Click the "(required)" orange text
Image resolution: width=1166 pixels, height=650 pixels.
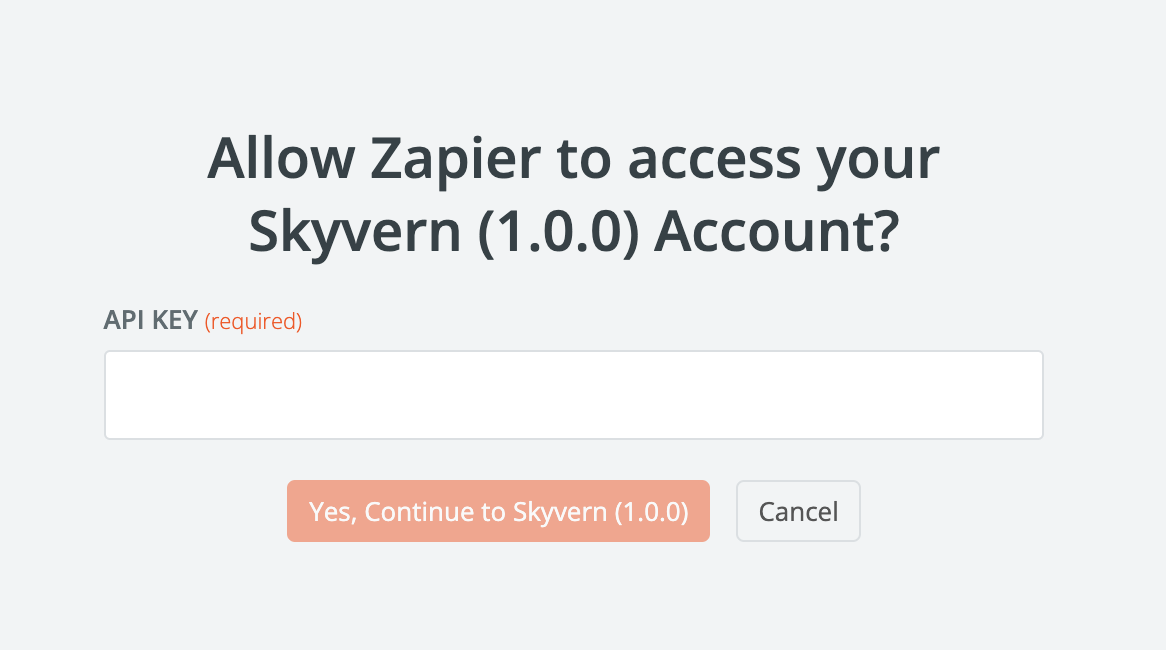pyautogui.click(x=253, y=322)
